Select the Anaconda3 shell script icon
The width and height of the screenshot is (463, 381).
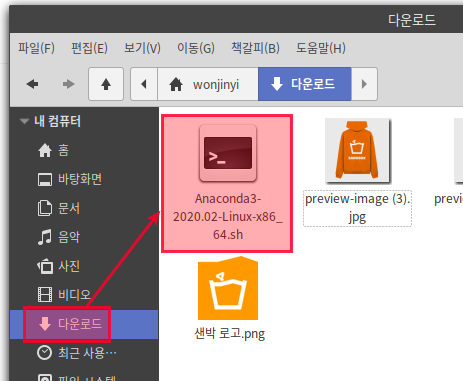click(228, 153)
